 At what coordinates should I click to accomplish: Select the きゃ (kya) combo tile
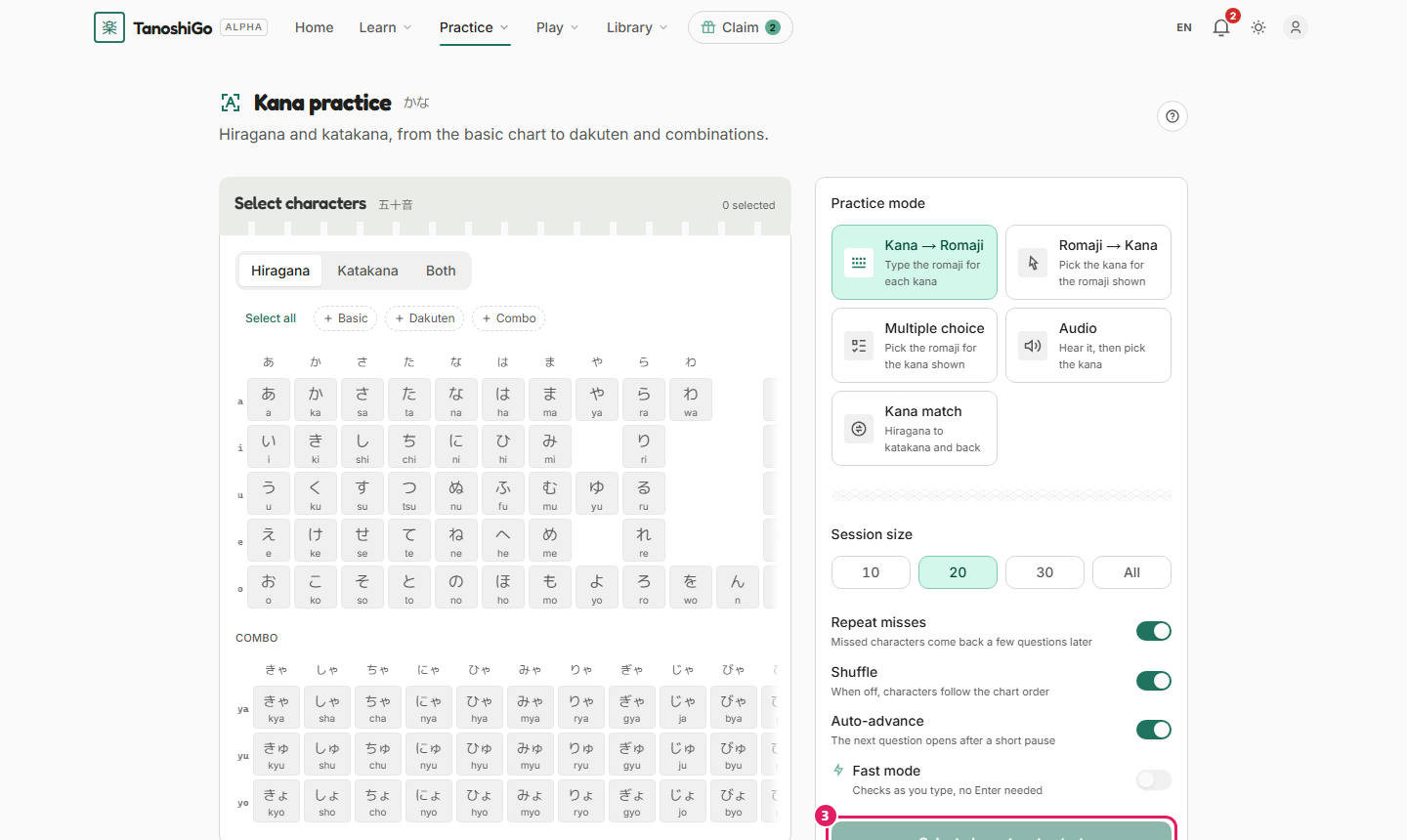[x=277, y=707]
